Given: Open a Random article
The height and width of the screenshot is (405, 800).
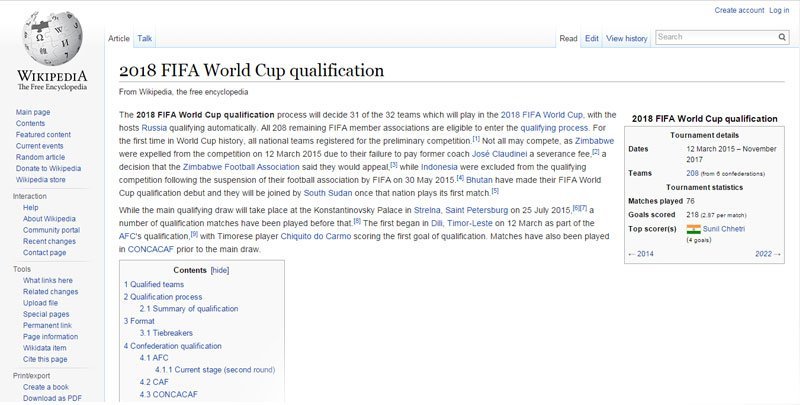Looking at the screenshot, I should [x=40, y=157].
